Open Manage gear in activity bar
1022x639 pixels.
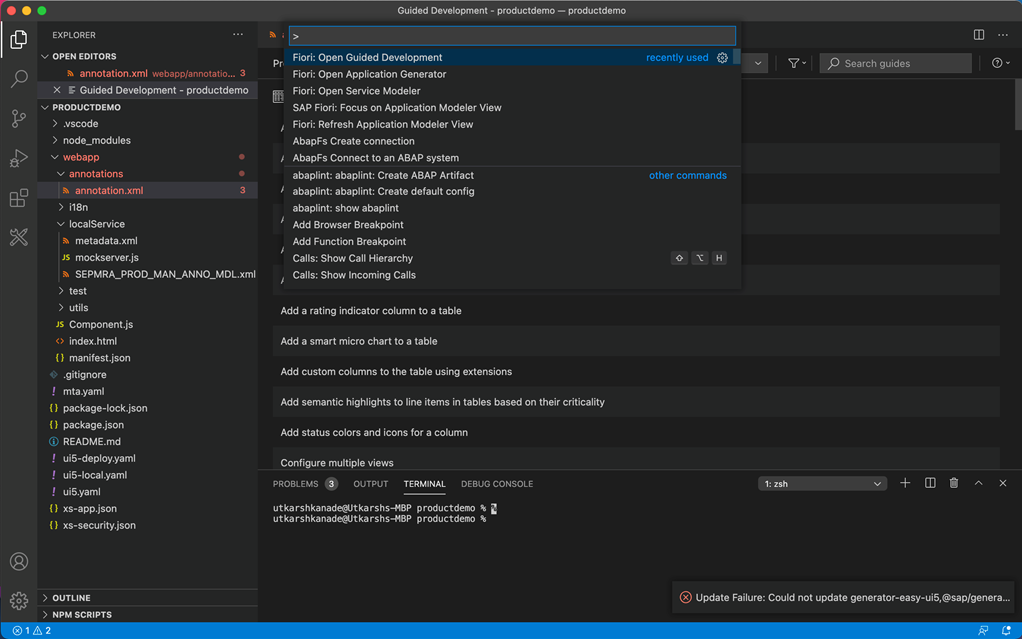pyautogui.click(x=19, y=601)
